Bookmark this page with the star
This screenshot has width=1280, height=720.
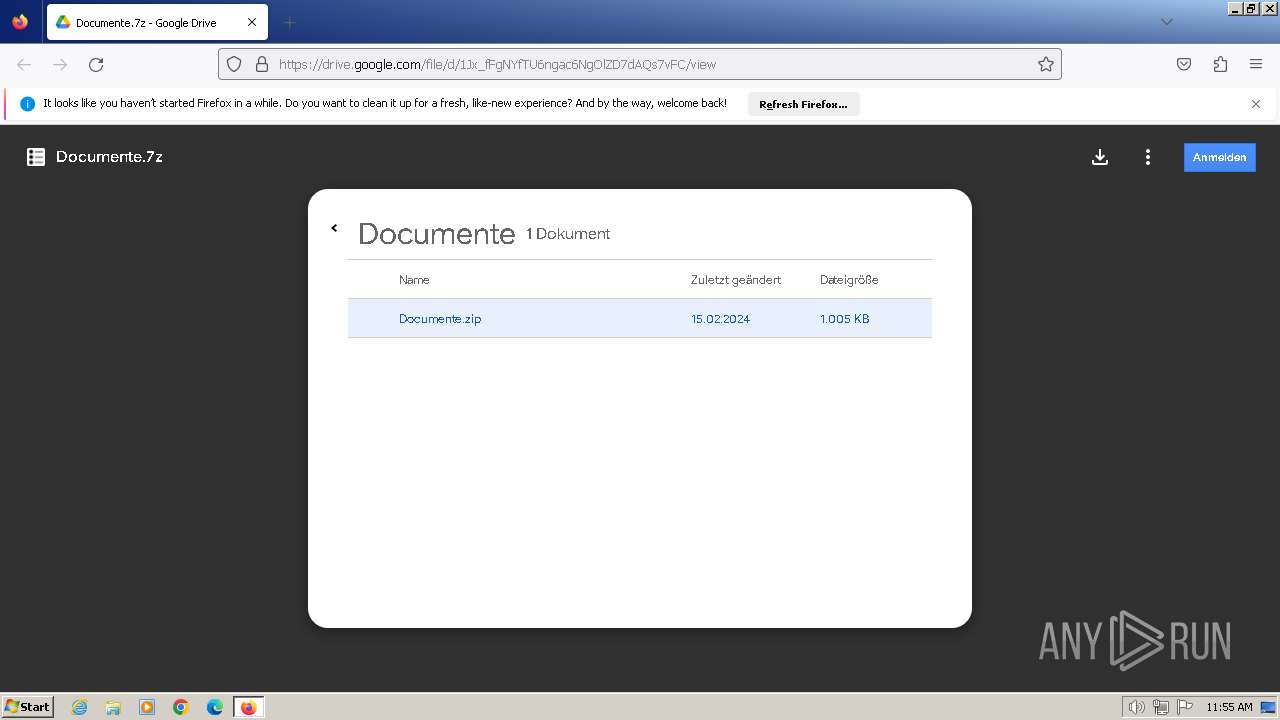pyautogui.click(x=1046, y=64)
